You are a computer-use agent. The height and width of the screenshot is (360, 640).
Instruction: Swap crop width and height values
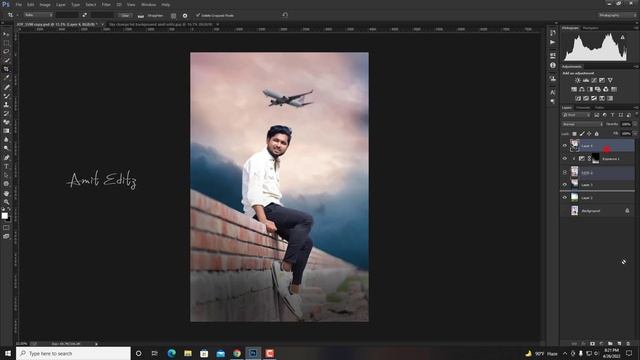tap(84, 15)
